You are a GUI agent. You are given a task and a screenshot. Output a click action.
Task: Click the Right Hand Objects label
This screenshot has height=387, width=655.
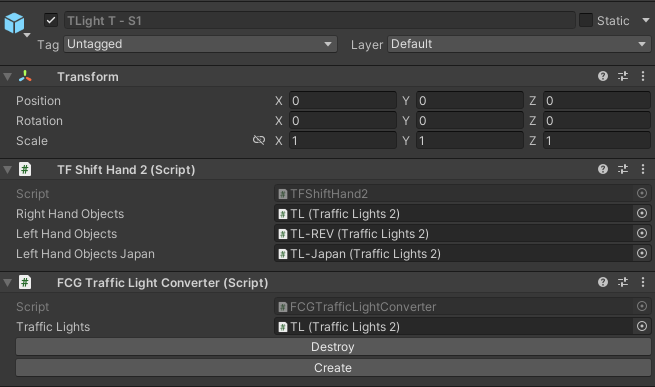pyautogui.click(x=70, y=214)
